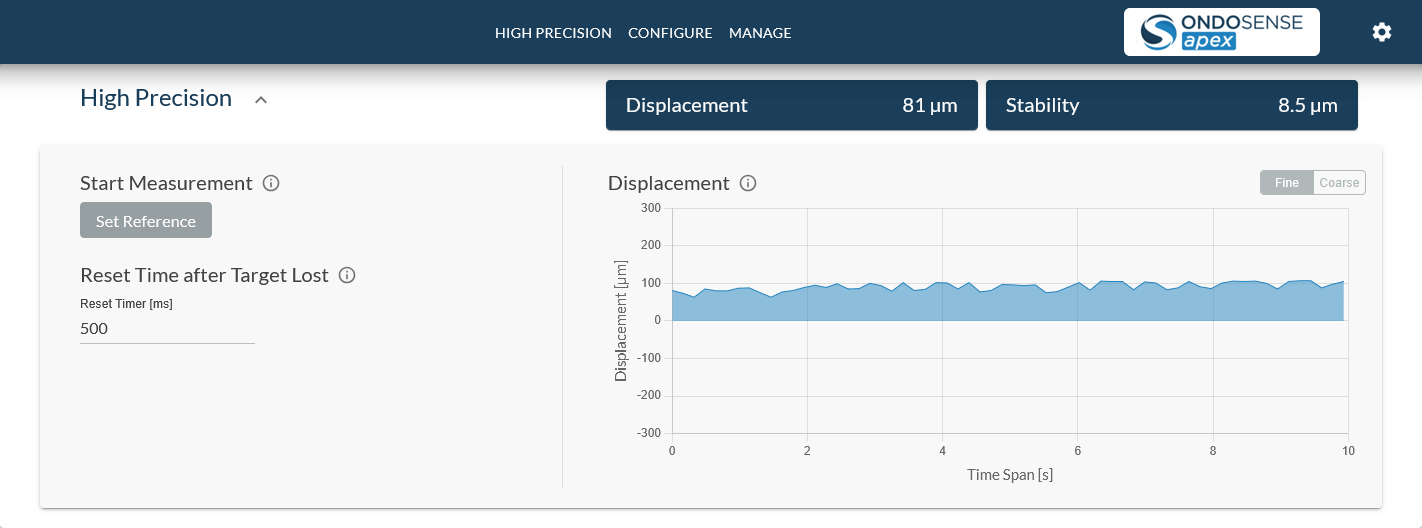Screen dimensions: 1422x528
Task: Open the Displacement chart info icon
Action: pyautogui.click(x=748, y=183)
